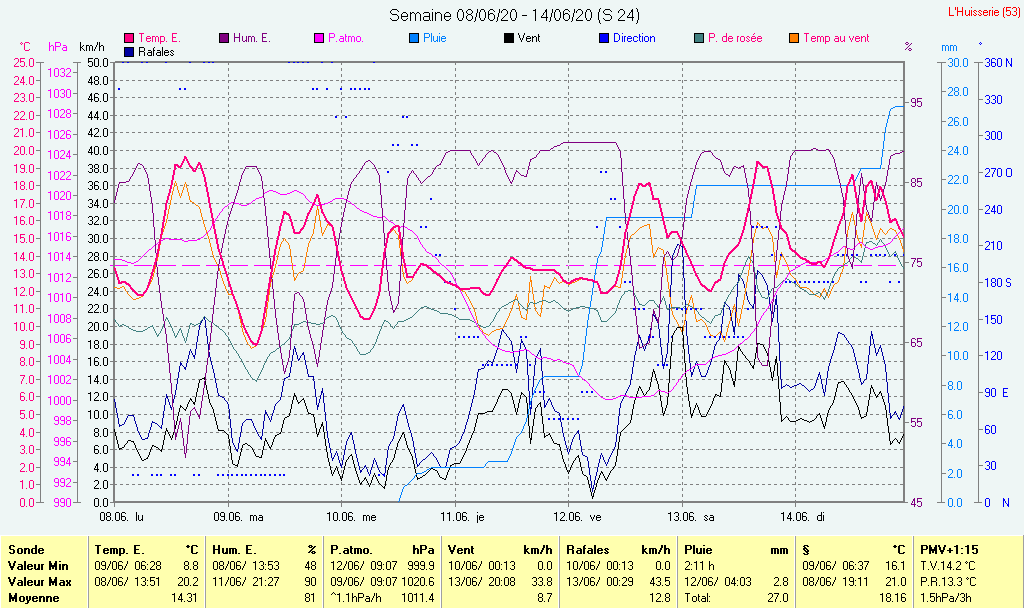Image resolution: width=1024 pixels, height=608 pixels.
Task: Click the 'Pluie' legend label
Action: (435, 39)
